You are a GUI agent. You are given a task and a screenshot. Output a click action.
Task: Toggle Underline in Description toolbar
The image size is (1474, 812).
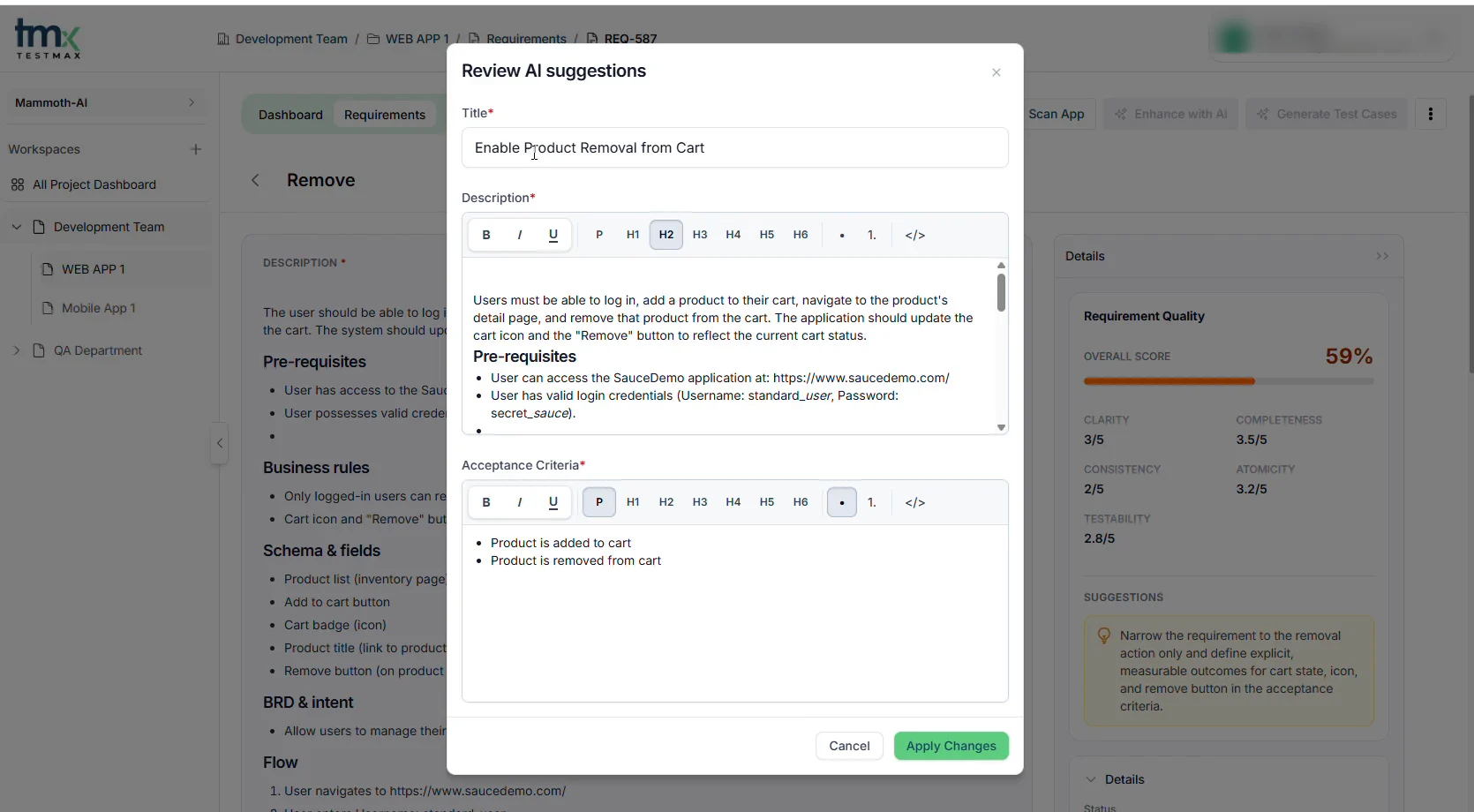pyautogui.click(x=553, y=235)
